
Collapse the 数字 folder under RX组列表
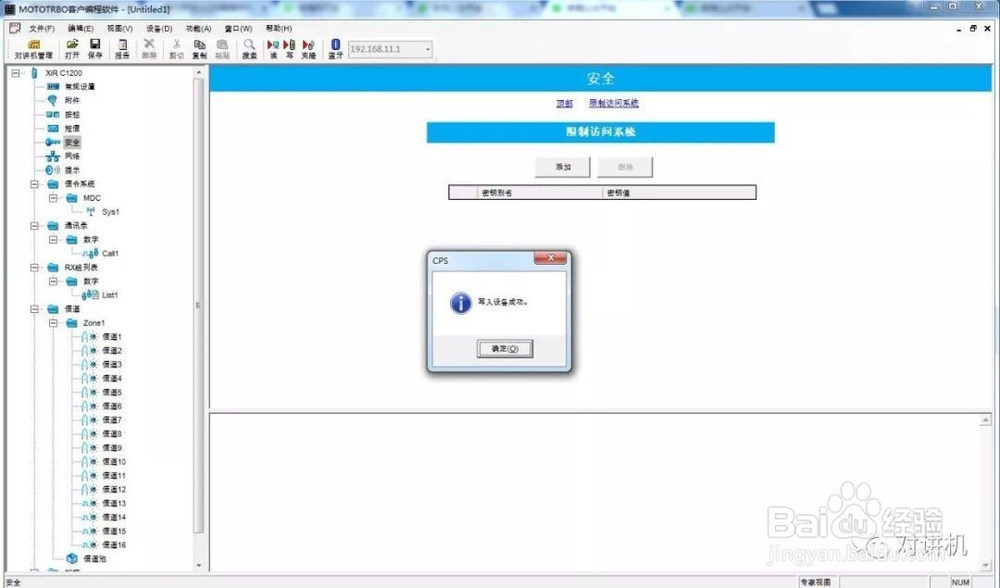54,281
